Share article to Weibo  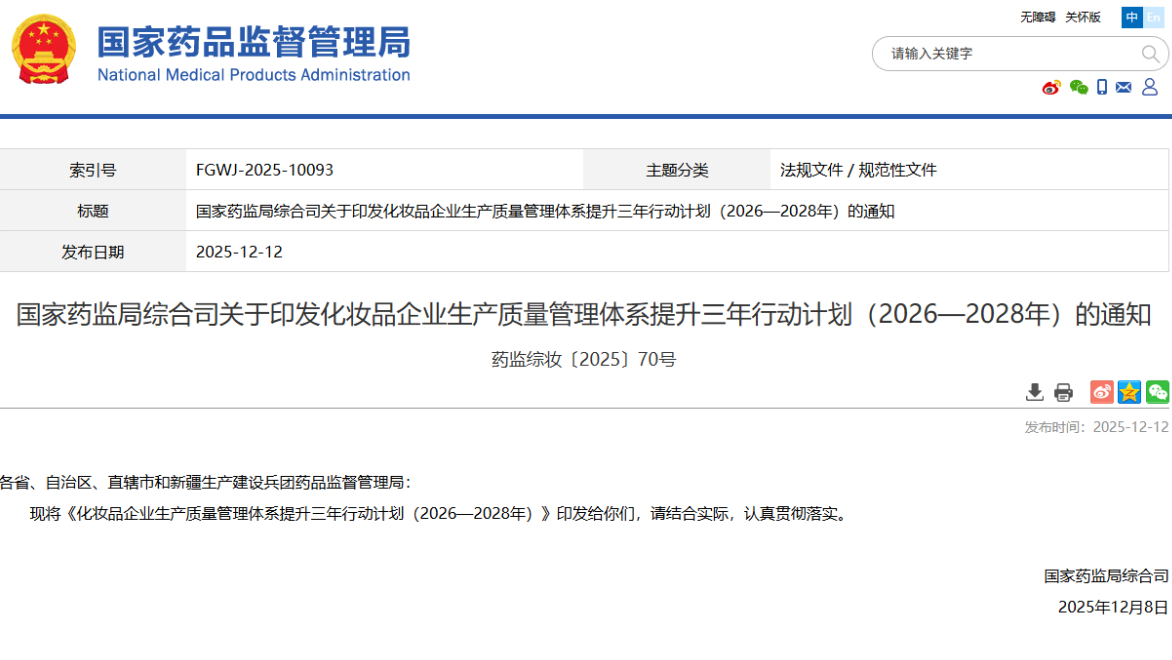(x=1101, y=392)
